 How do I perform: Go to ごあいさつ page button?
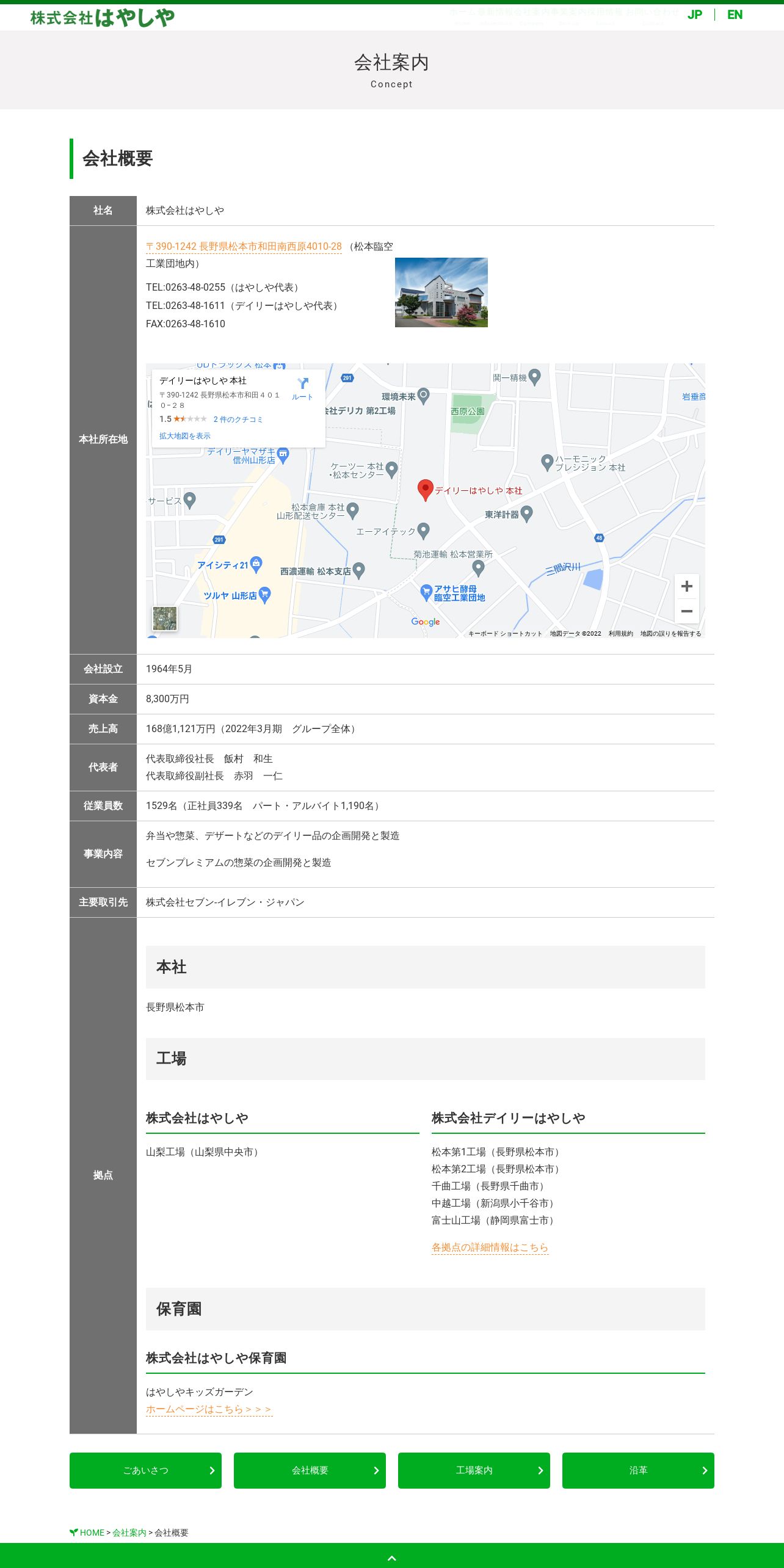145,1470
